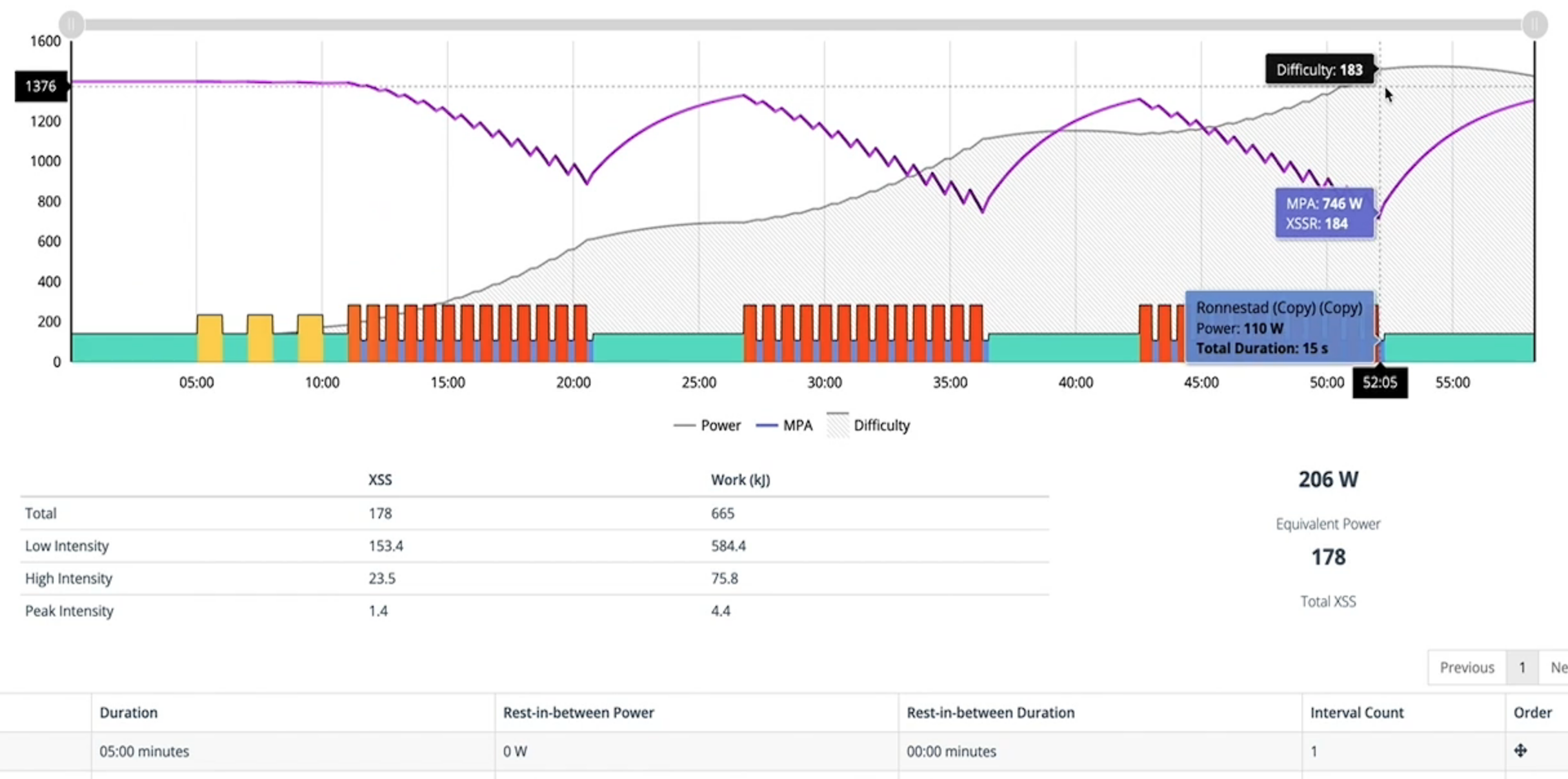The image size is (1568, 779).
Task: Click the Duration column header
Action: (x=128, y=713)
